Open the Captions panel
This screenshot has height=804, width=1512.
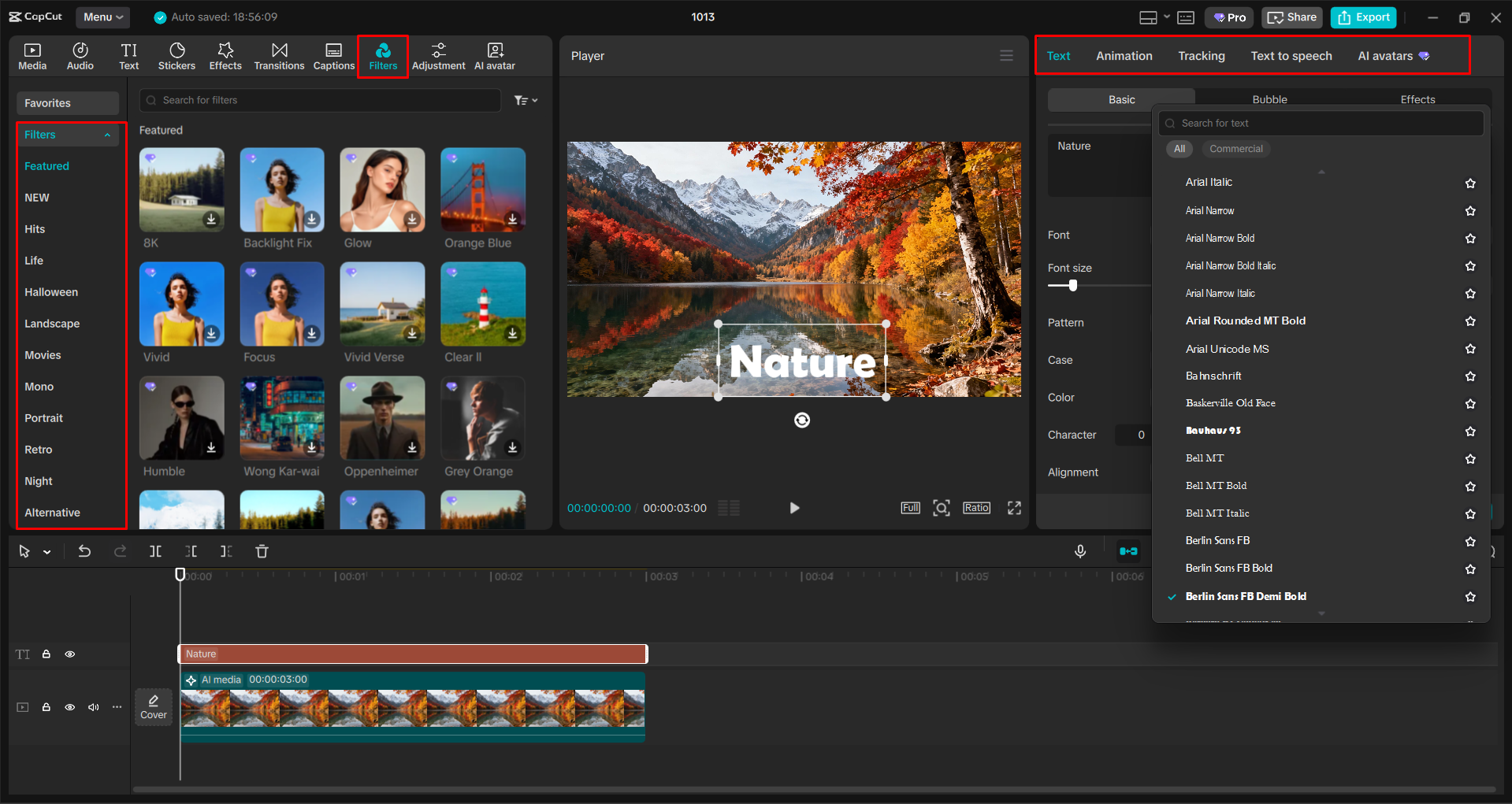pos(333,55)
